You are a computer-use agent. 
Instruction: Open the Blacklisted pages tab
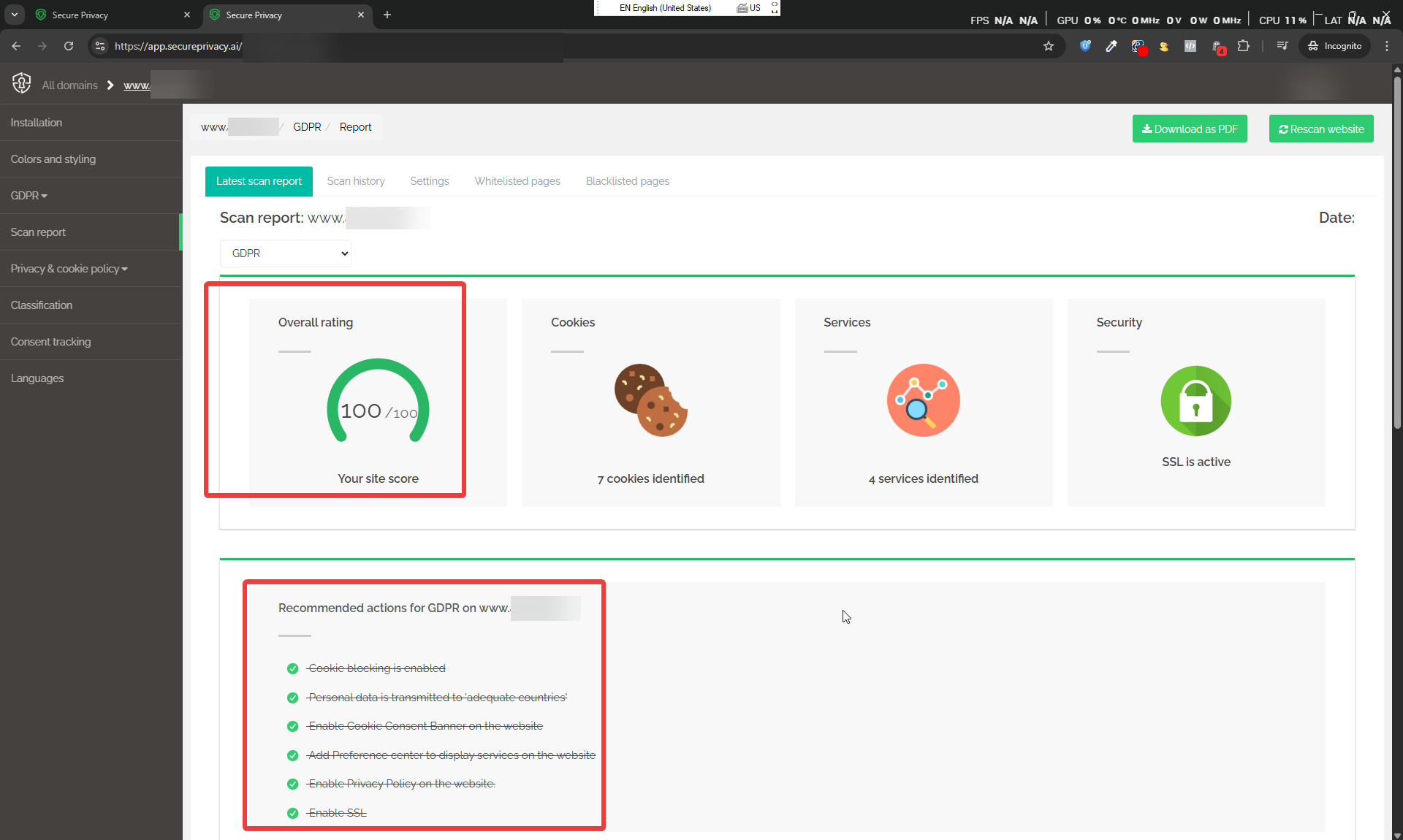point(627,180)
